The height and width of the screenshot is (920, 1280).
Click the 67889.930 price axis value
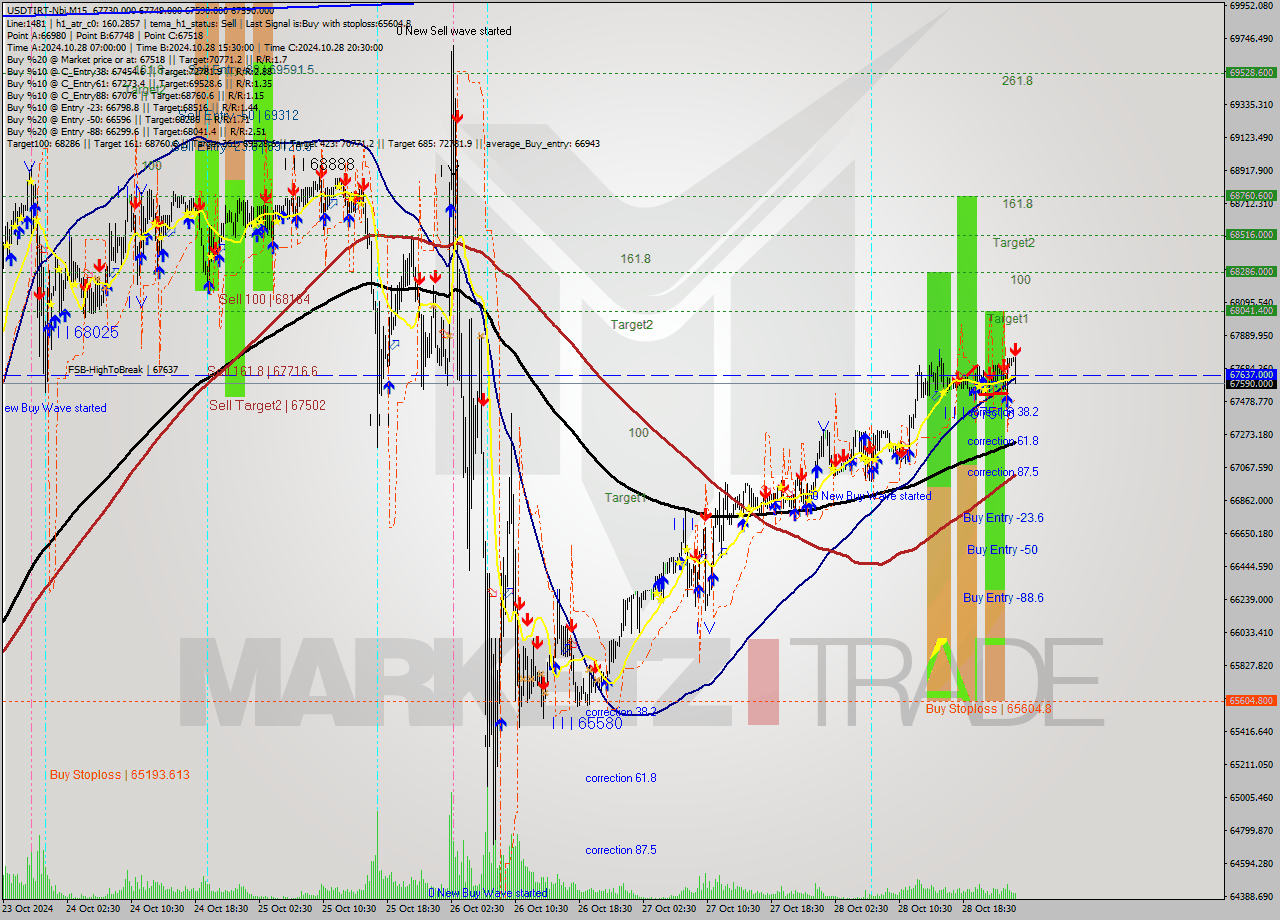1250,335
